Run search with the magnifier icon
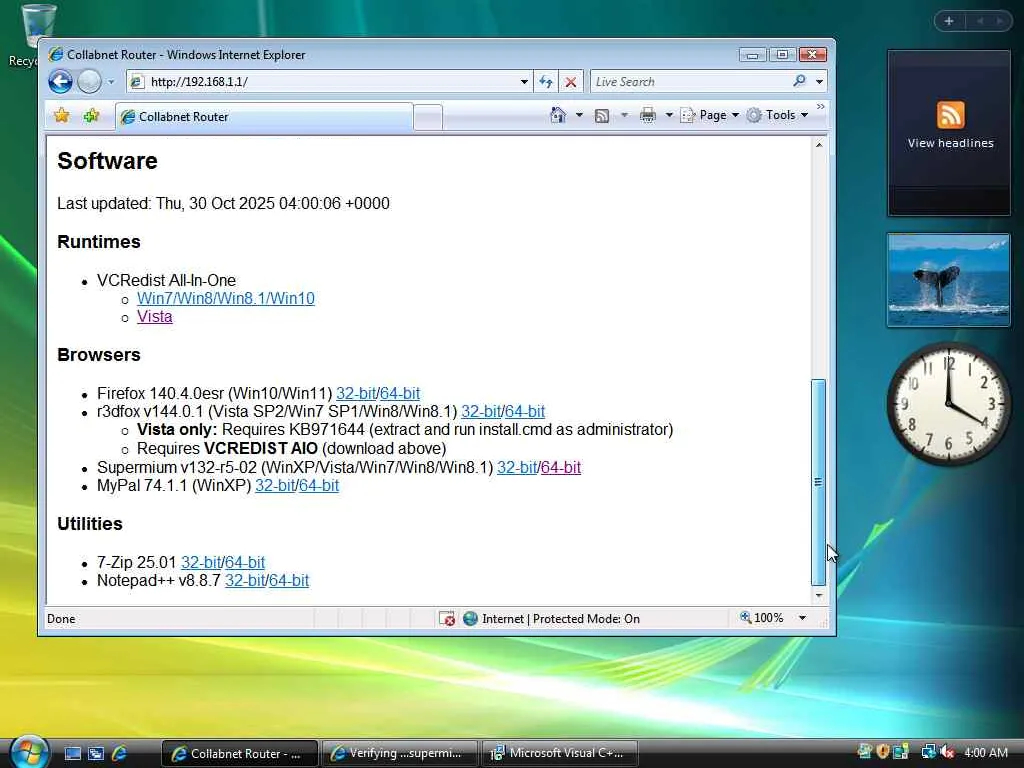Screen dimensions: 1024x768 tap(799, 81)
